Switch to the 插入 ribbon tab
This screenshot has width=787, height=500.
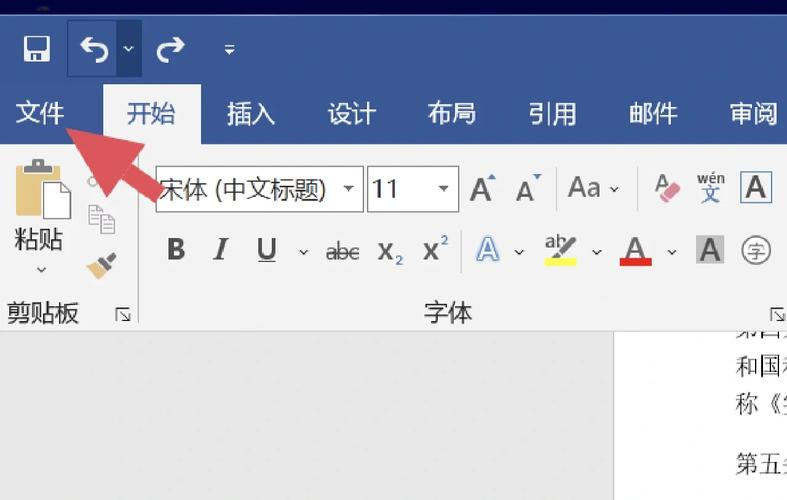coord(251,113)
